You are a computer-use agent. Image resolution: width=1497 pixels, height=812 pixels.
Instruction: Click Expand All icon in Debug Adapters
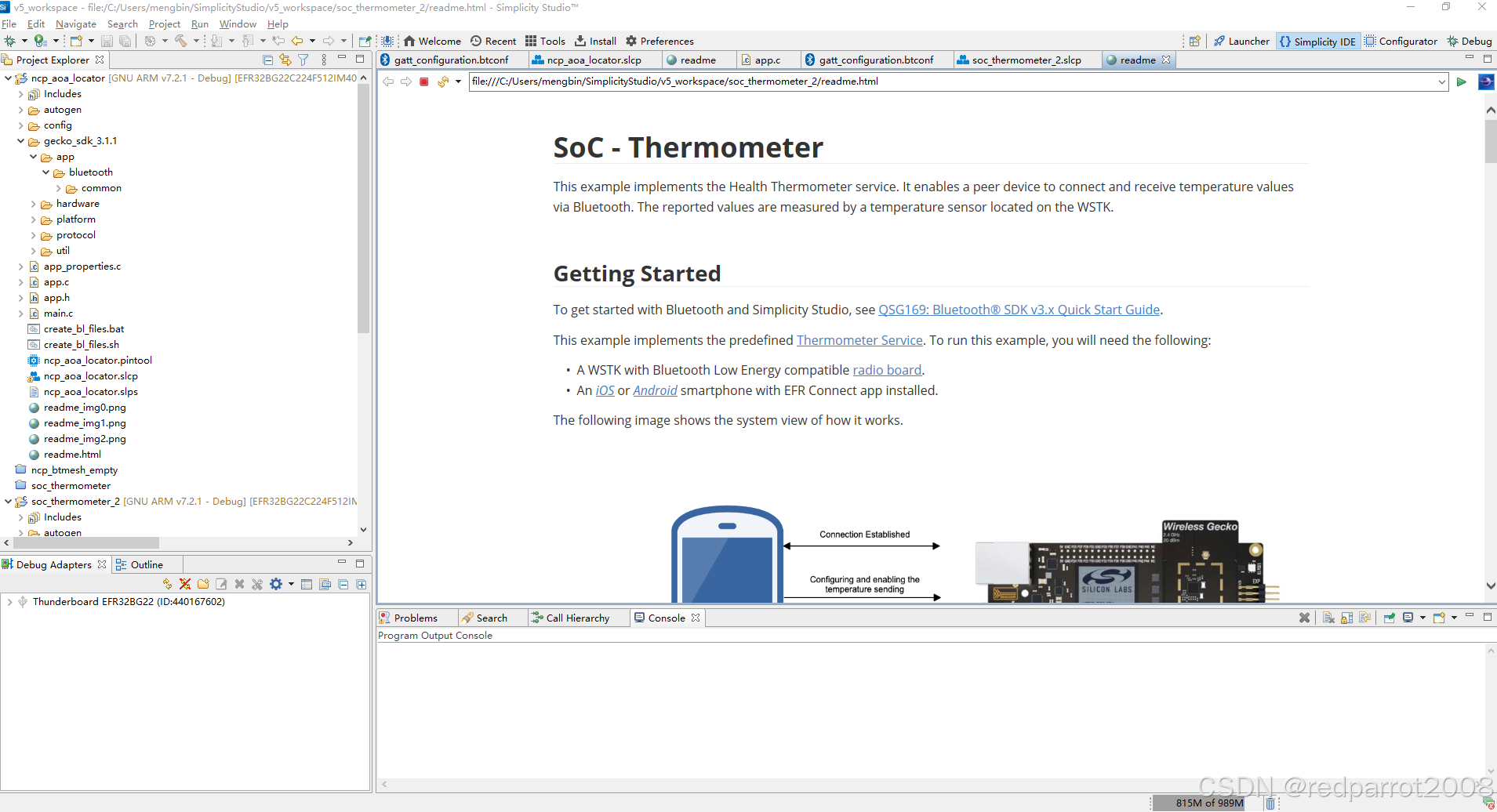362,584
